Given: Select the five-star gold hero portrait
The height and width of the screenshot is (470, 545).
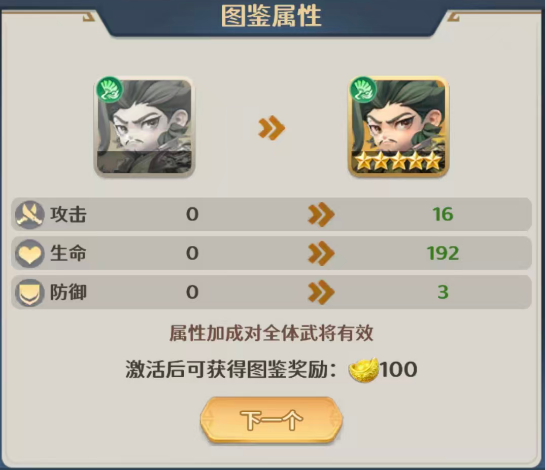Looking at the screenshot, I should (x=398, y=127).
